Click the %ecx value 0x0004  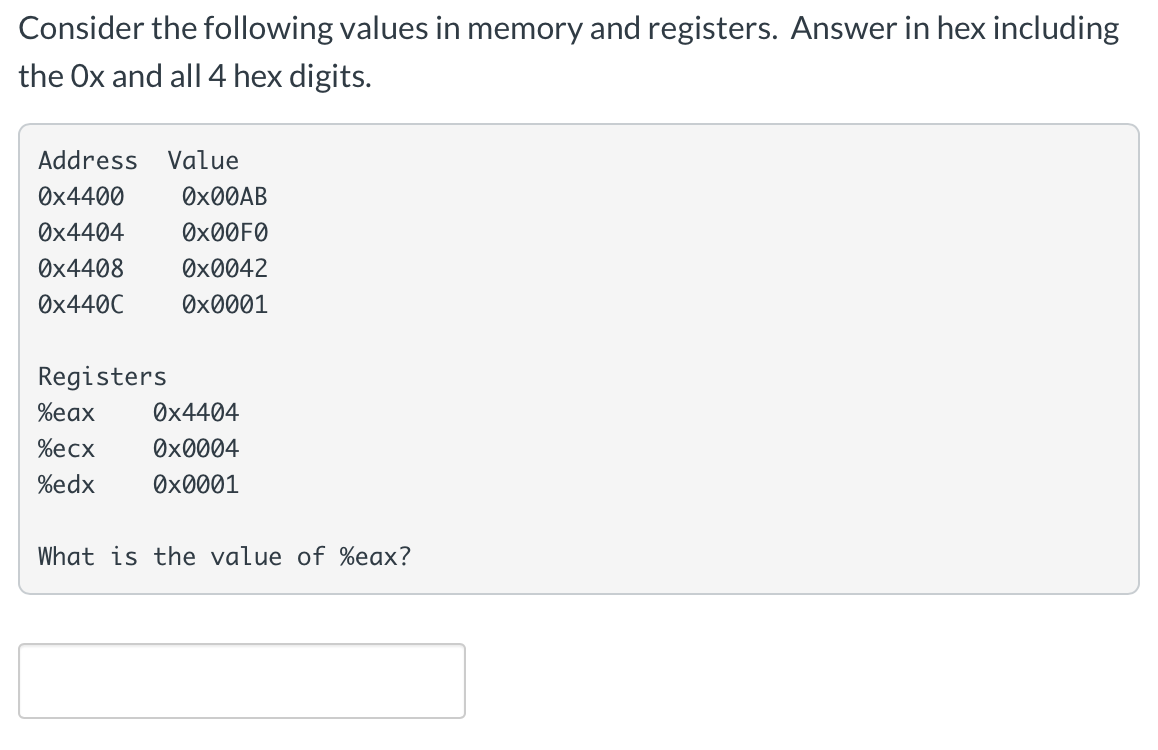click(x=195, y=448)
